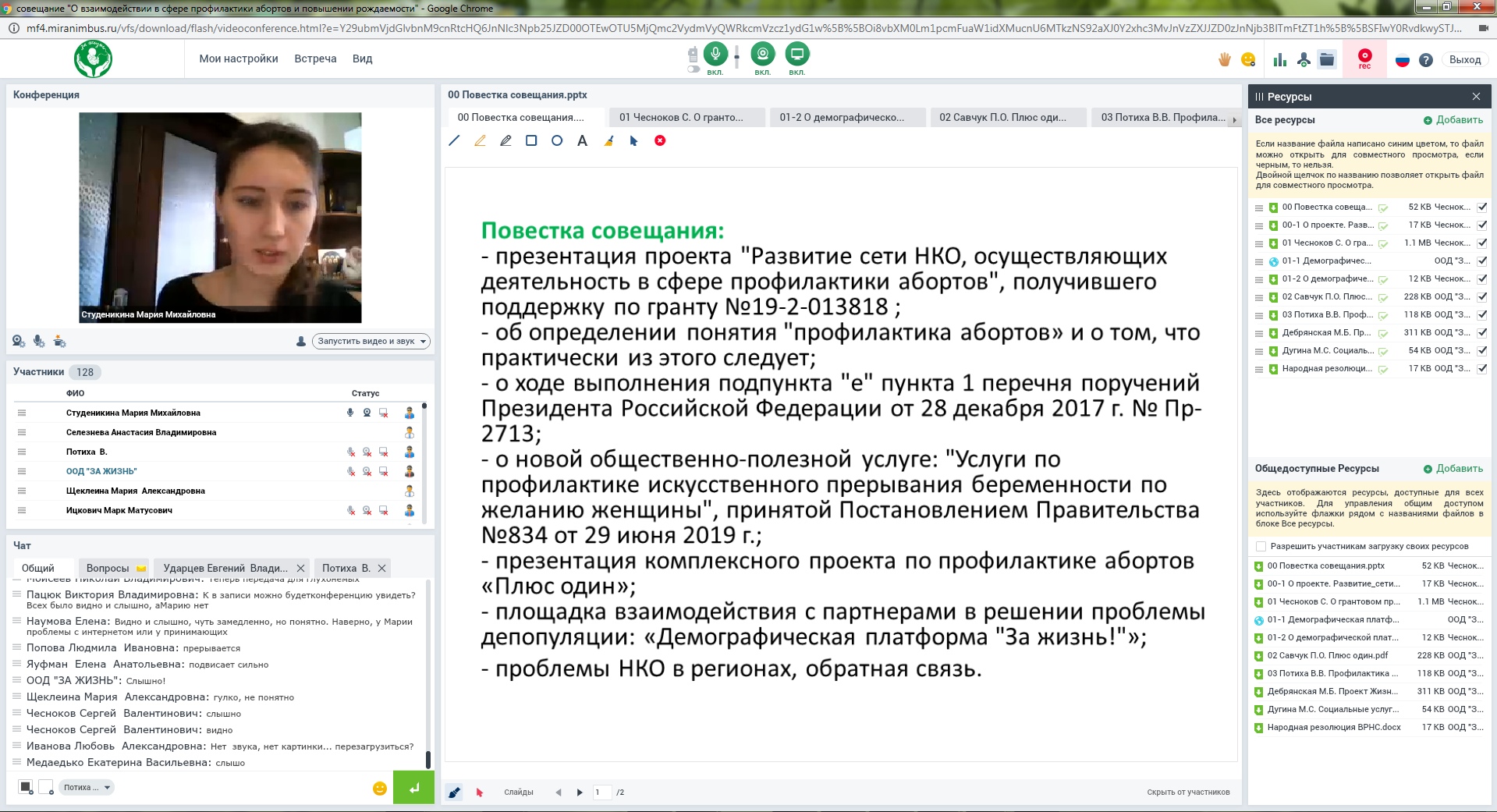Open the help question mark icon
Image resolution: width=1497 pixels, height=812 pixels.
coord(1426,60)
